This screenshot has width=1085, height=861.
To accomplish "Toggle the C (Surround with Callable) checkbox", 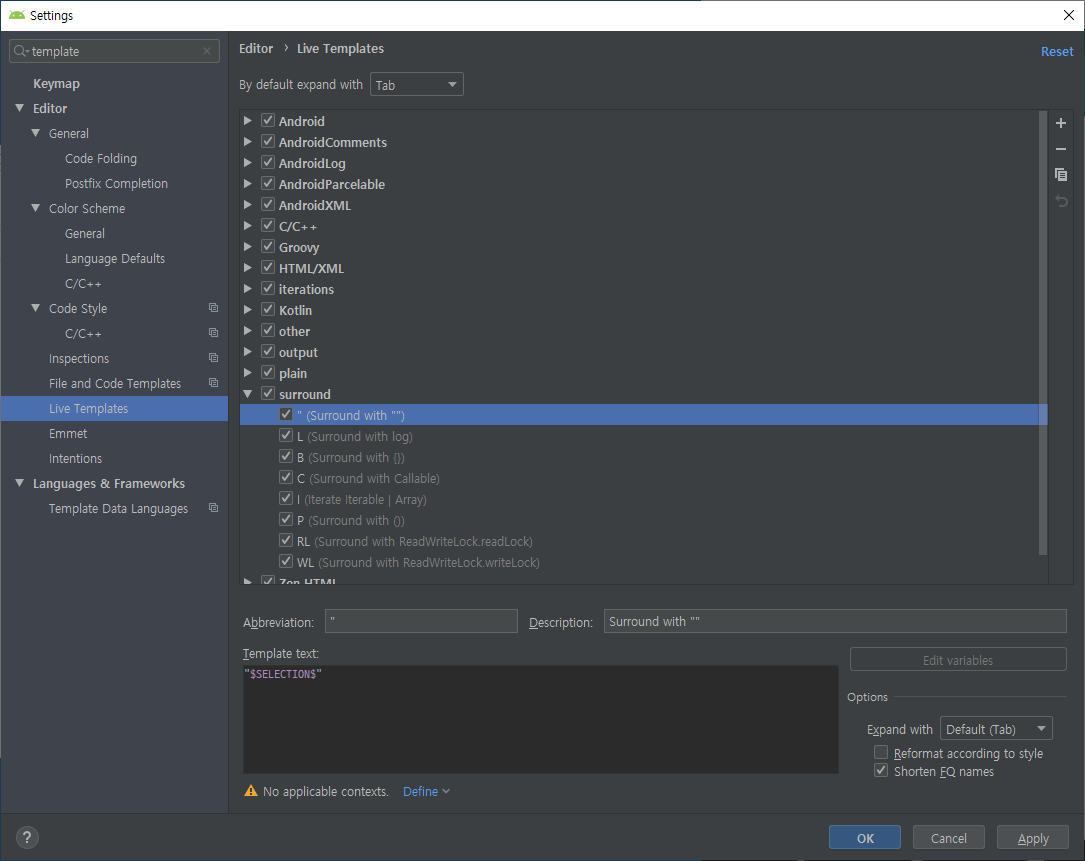I will [286, 478].
